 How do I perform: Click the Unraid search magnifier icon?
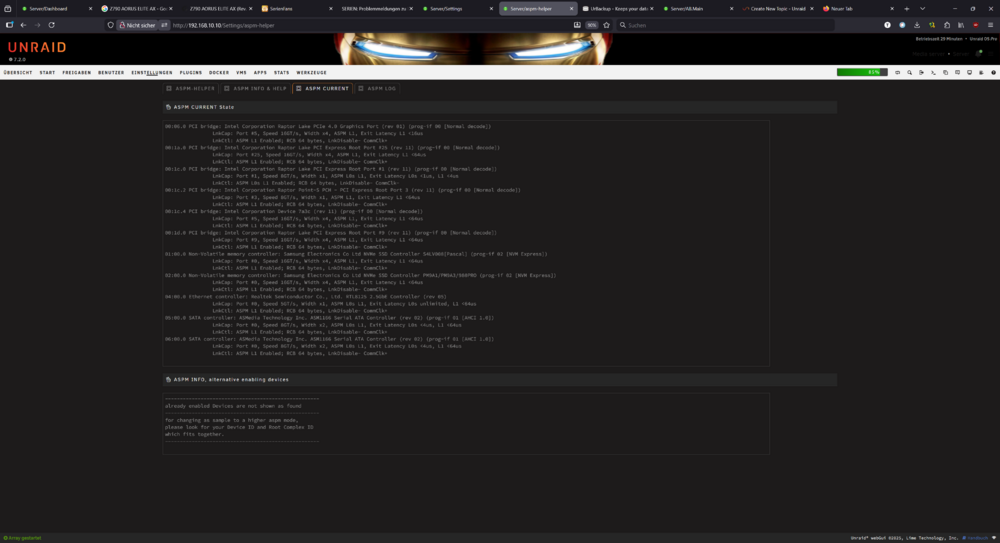[x=909, y=73]
